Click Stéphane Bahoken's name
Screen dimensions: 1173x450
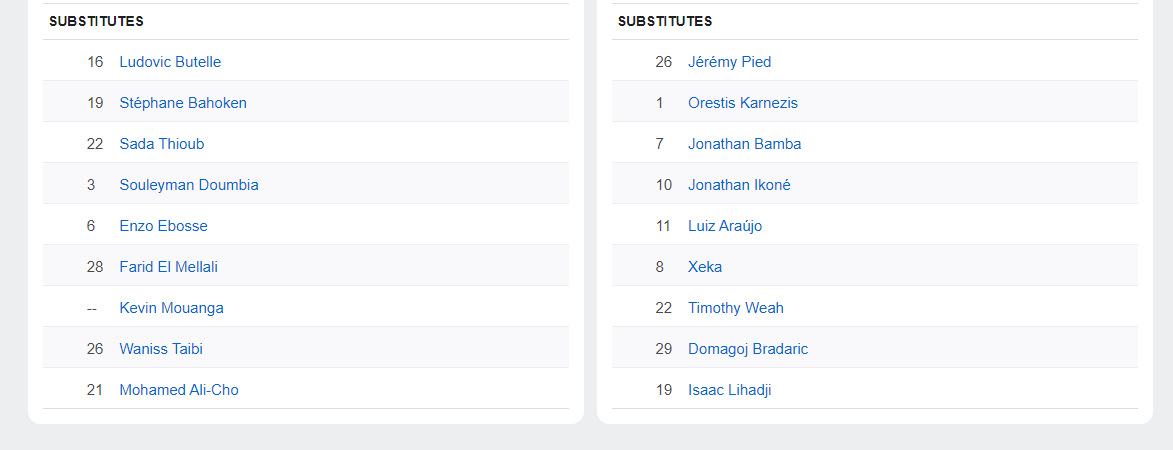click(x=183, y=103)
